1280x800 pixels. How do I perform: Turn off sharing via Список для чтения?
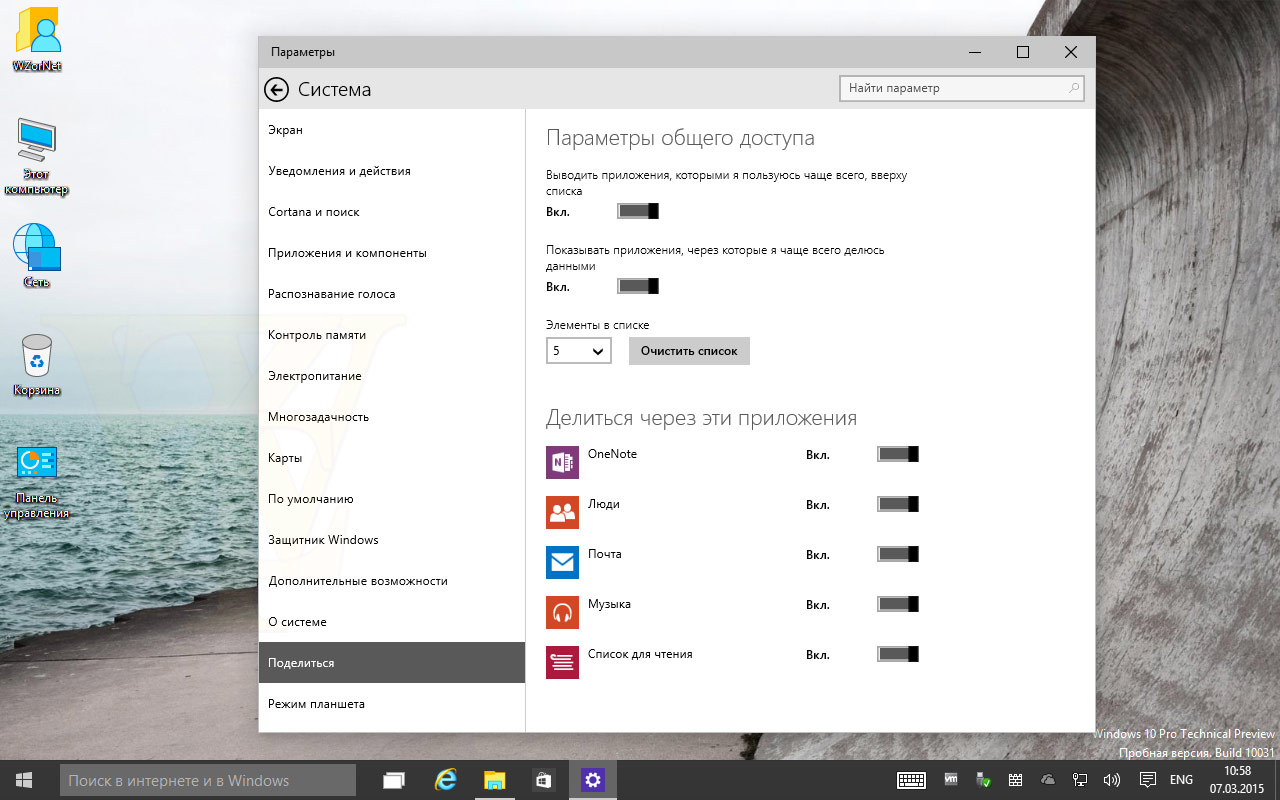898,654
